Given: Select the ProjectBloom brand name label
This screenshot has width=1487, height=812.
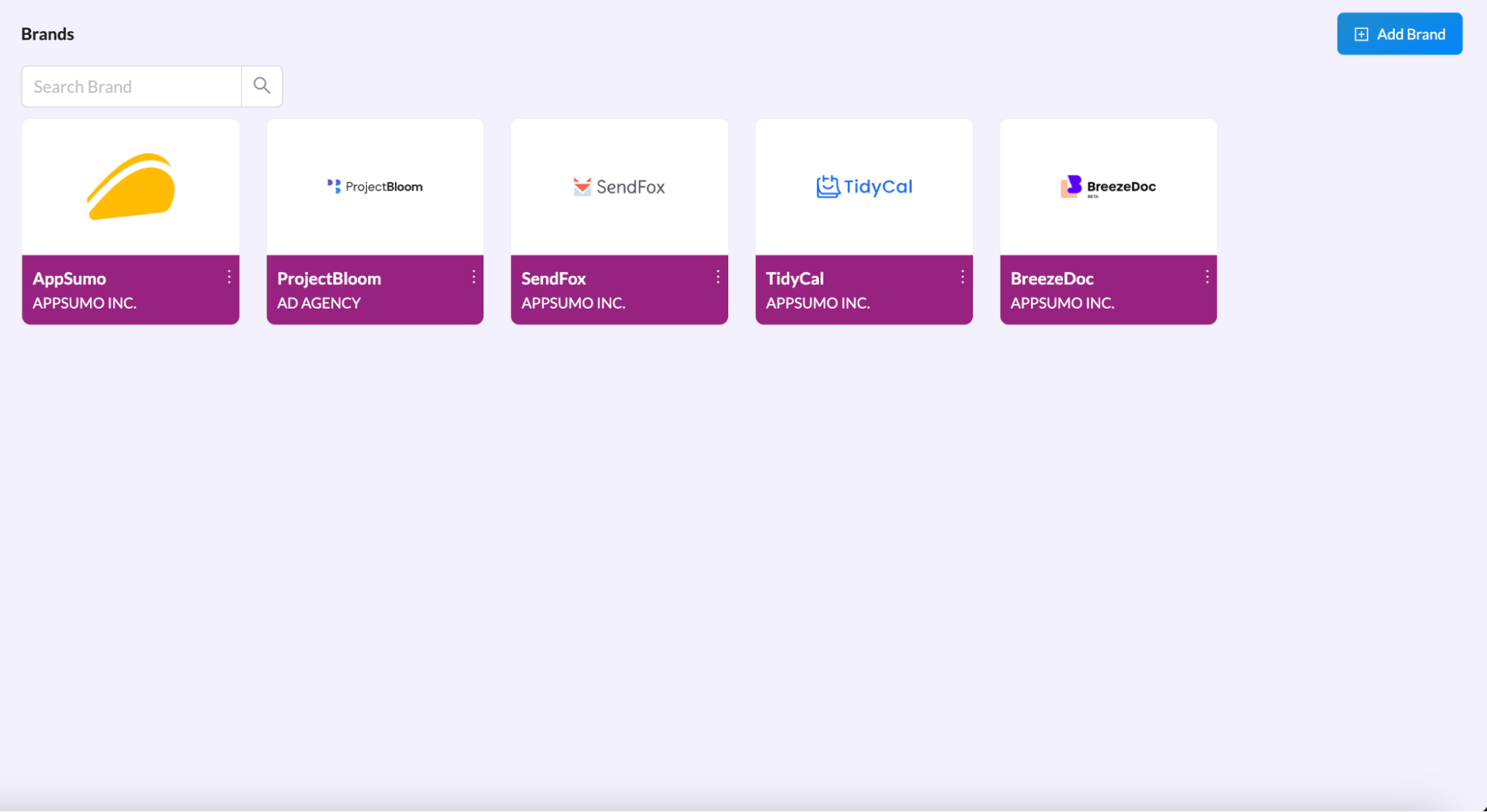Looking at the screenshot, I should (x=329, y=278).
